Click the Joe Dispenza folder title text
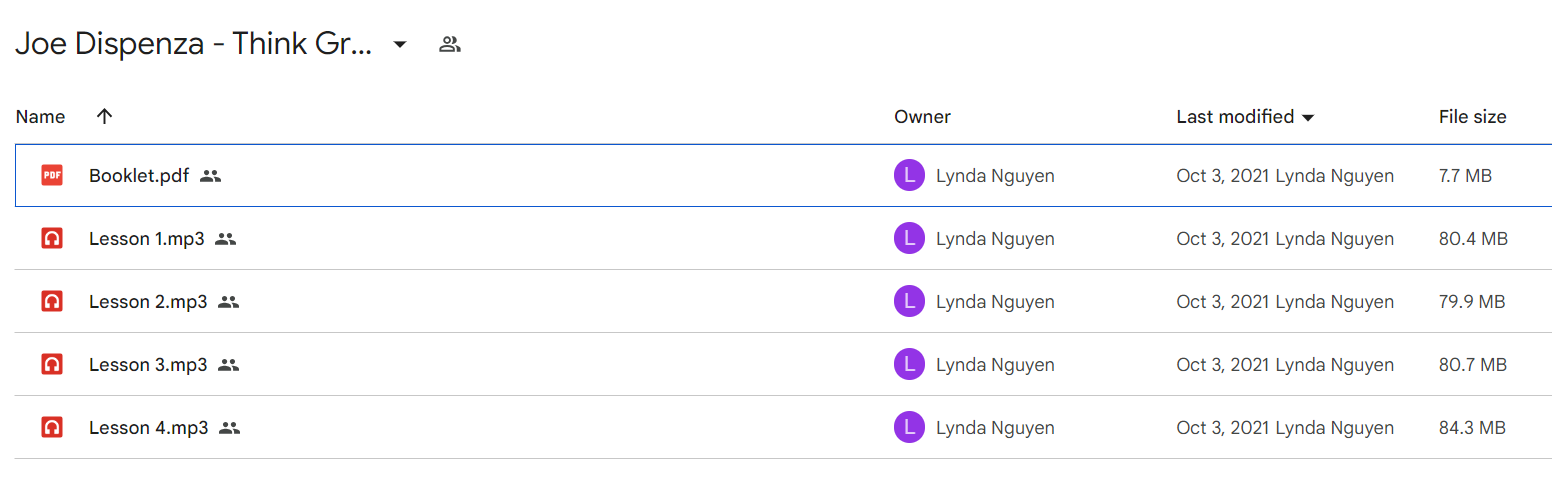The width and height of the screenshot is (1552, 504). 194,44
